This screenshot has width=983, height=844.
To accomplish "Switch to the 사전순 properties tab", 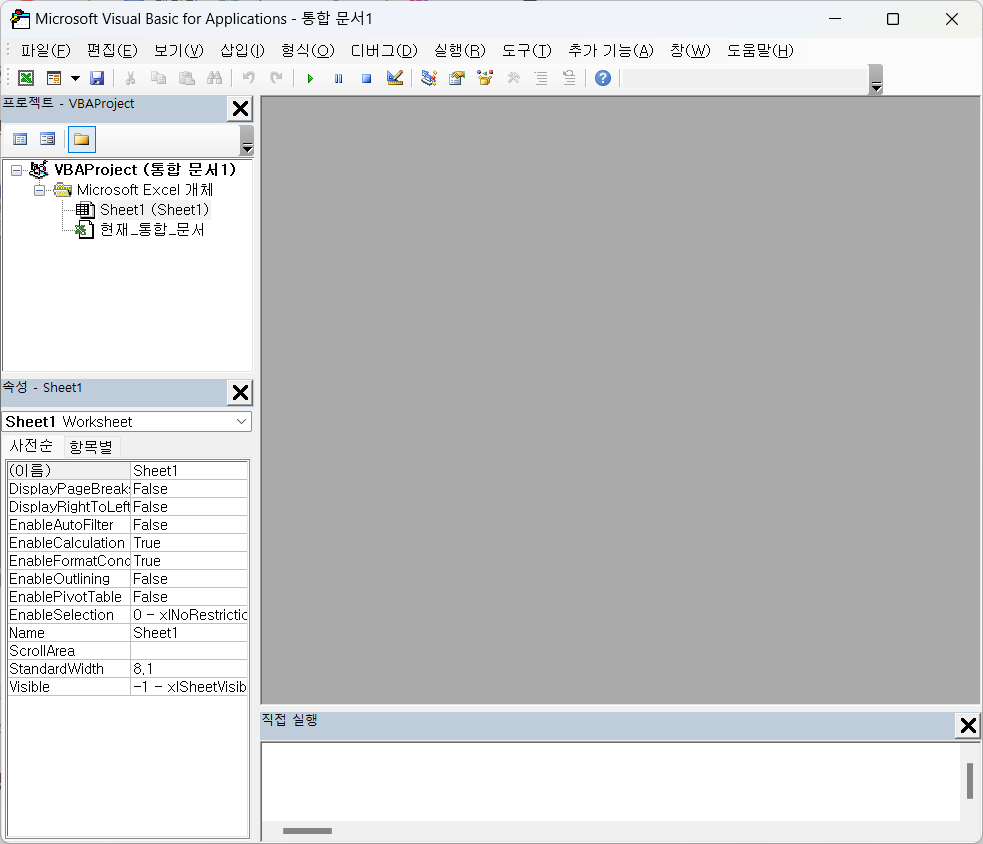I will click(31, 446).
